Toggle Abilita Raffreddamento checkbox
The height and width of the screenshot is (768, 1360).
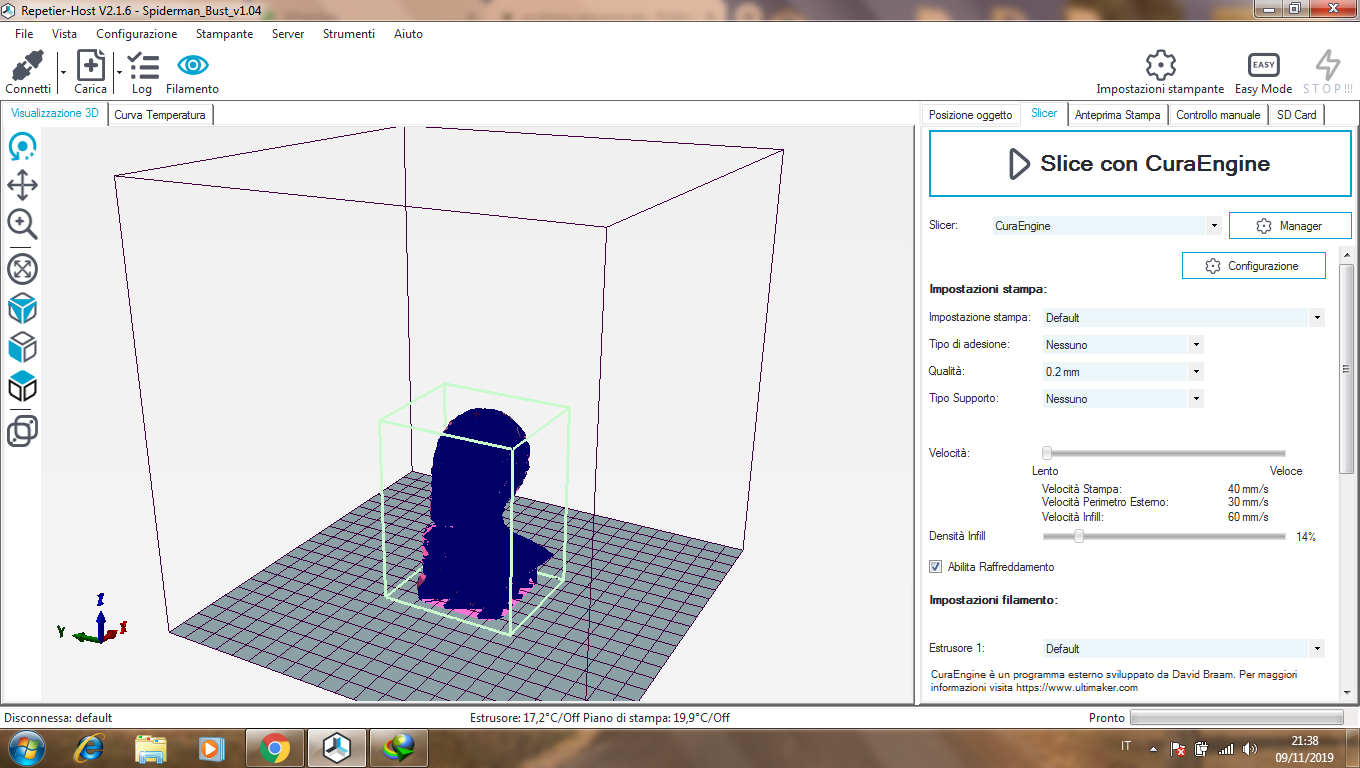(936, 567)
